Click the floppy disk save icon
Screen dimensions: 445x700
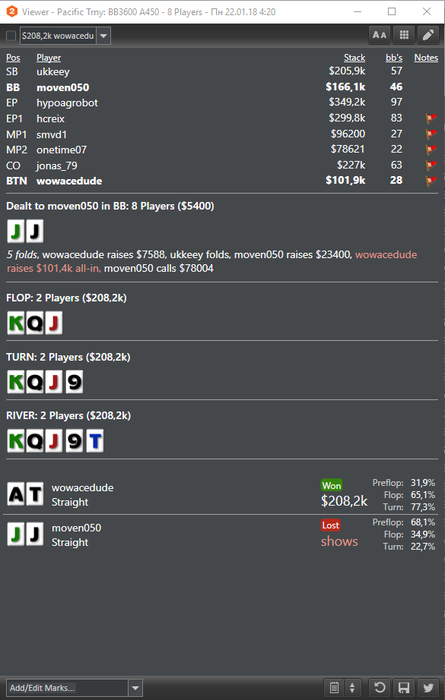404,688
